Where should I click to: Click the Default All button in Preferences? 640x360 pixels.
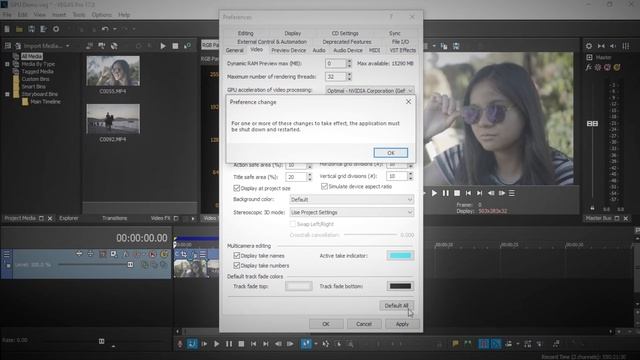pos(396,305)
